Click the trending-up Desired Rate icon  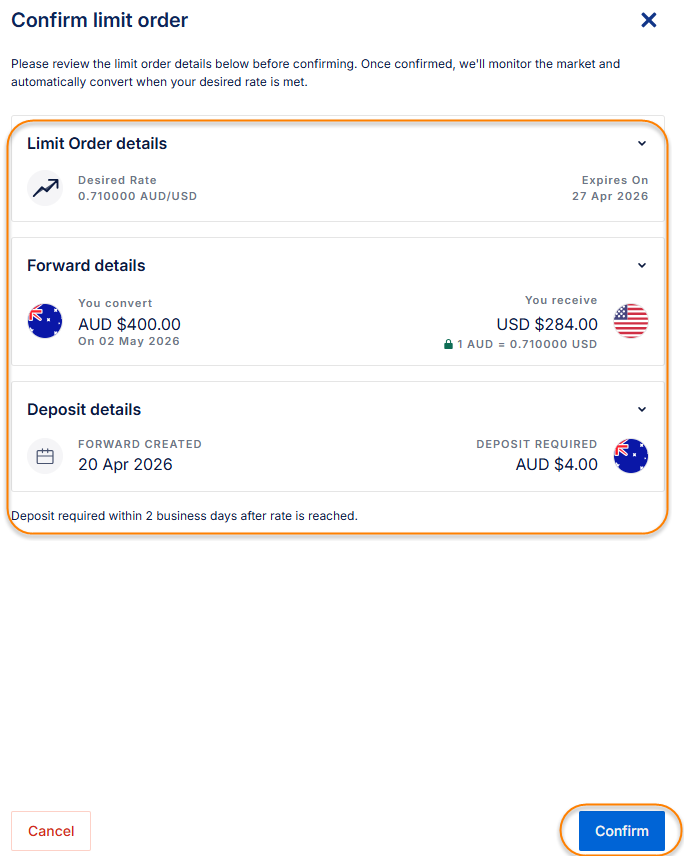(45, 188)
